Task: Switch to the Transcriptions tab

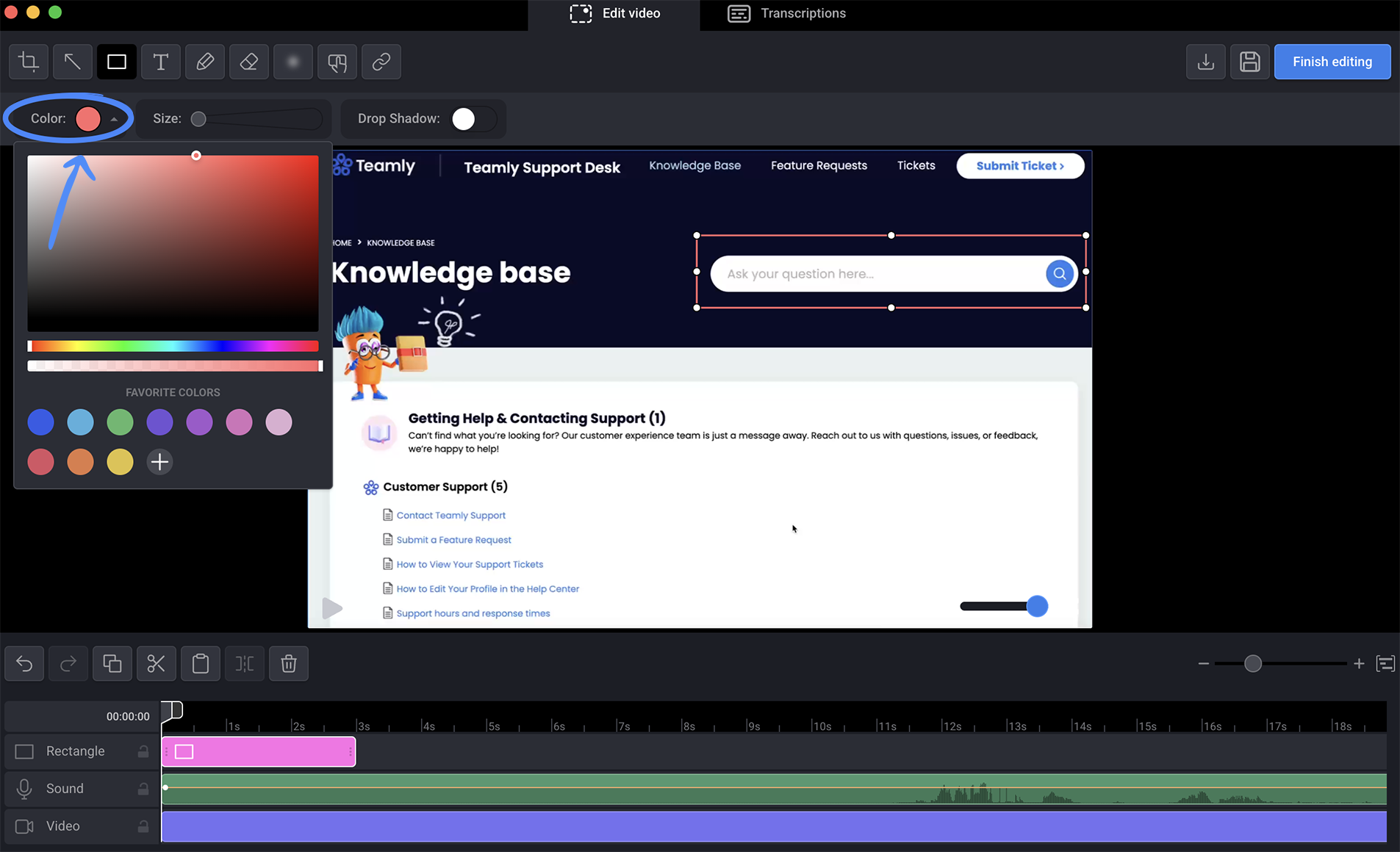Action: pos(786,13)
